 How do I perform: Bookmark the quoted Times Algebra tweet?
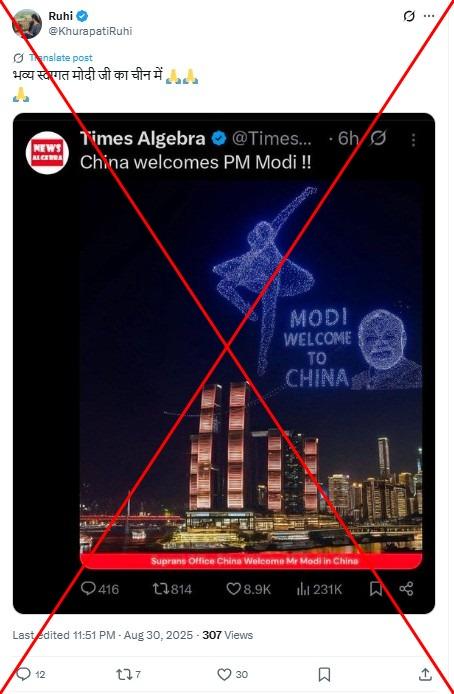click(x=376, y=589)
